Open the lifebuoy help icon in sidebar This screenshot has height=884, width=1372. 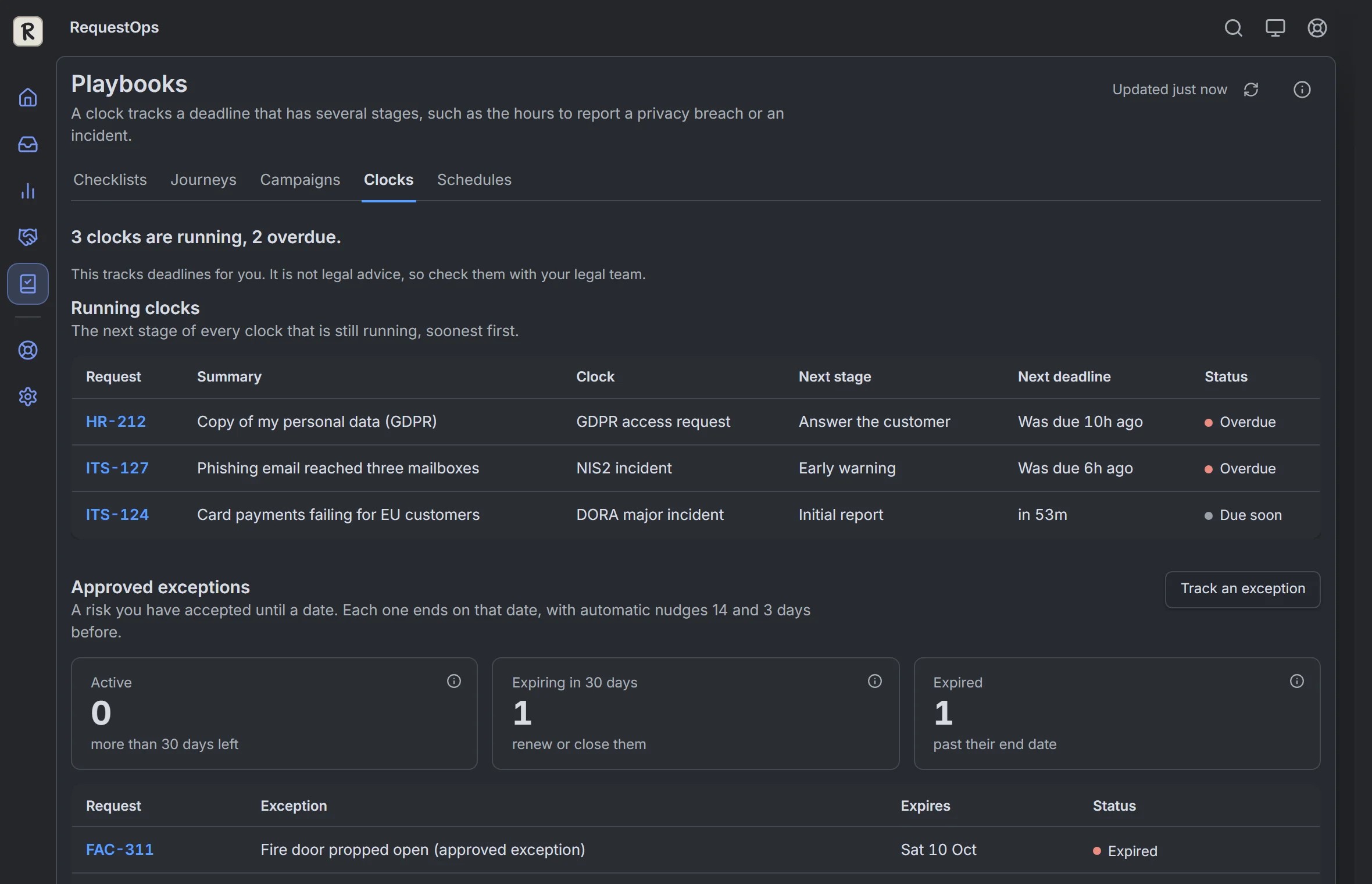point(28,350)
